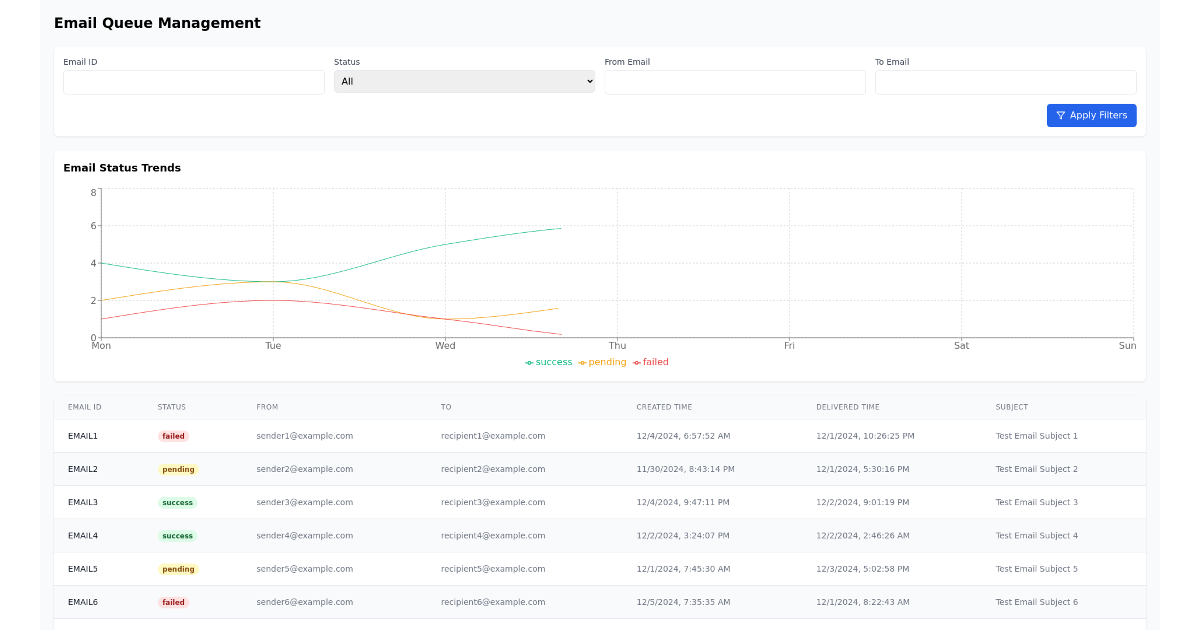Screen dimensions: 1200x630
Task: Toggle the success series in the chart legend
Action: (548, 362)
